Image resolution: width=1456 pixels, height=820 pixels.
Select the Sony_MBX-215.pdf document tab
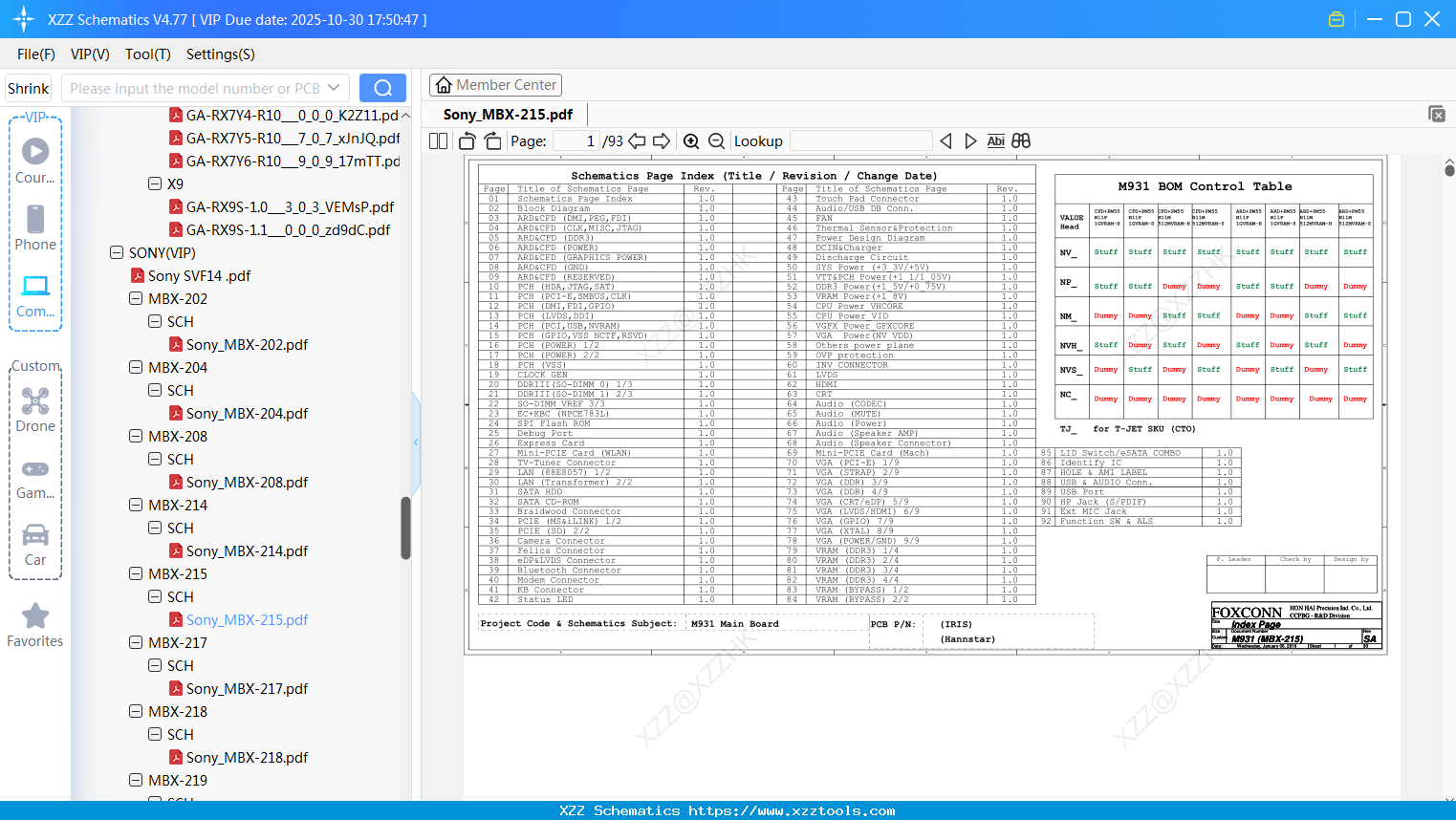(508, 115)
